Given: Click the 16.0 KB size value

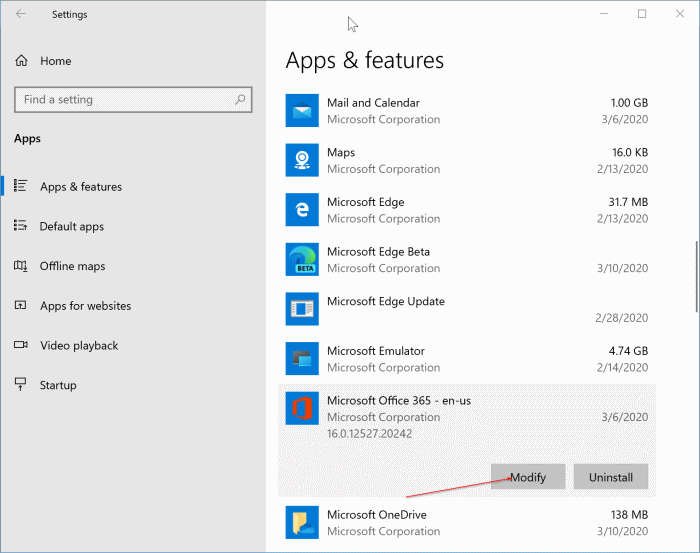Looking at the screenshot, I should (630, 152).
